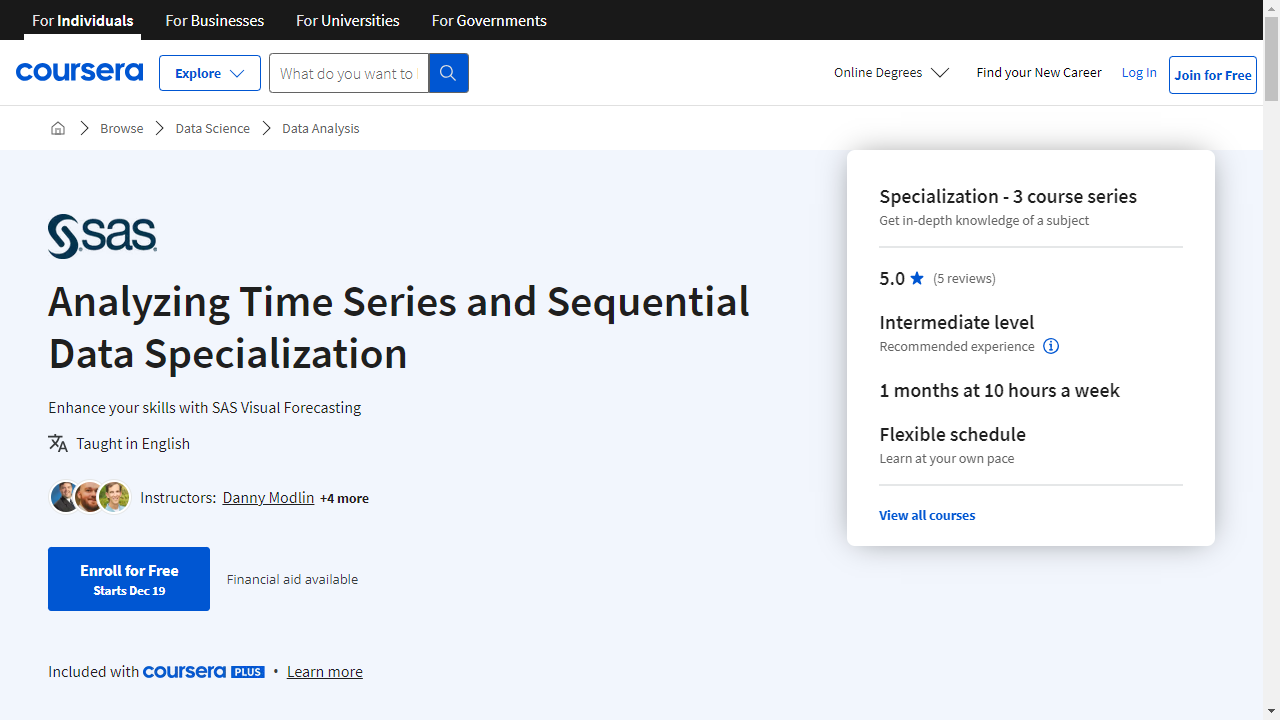Click the Coursera Plus logo

coord(204,672)
